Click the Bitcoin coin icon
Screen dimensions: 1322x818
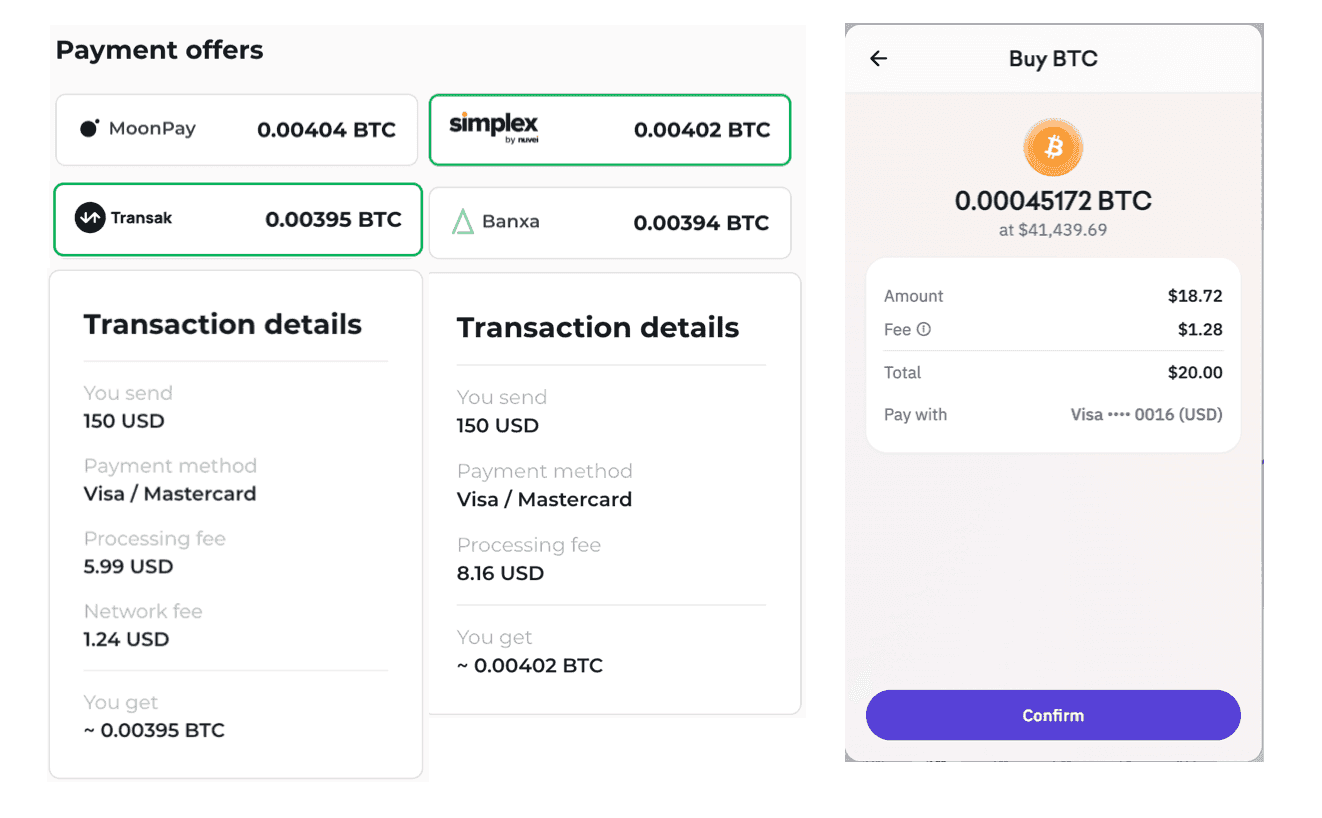click(x=1053, y=147)
